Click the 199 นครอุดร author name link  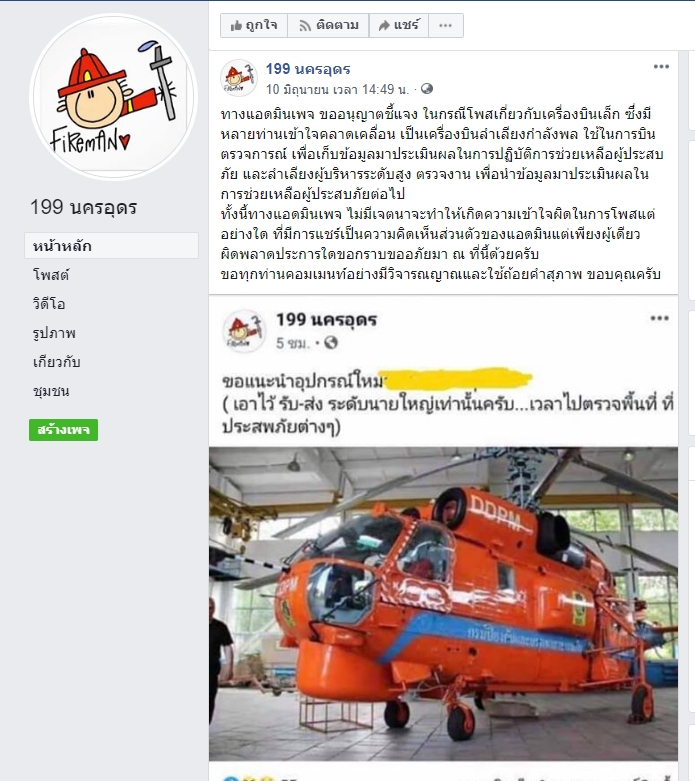[308, 69]
